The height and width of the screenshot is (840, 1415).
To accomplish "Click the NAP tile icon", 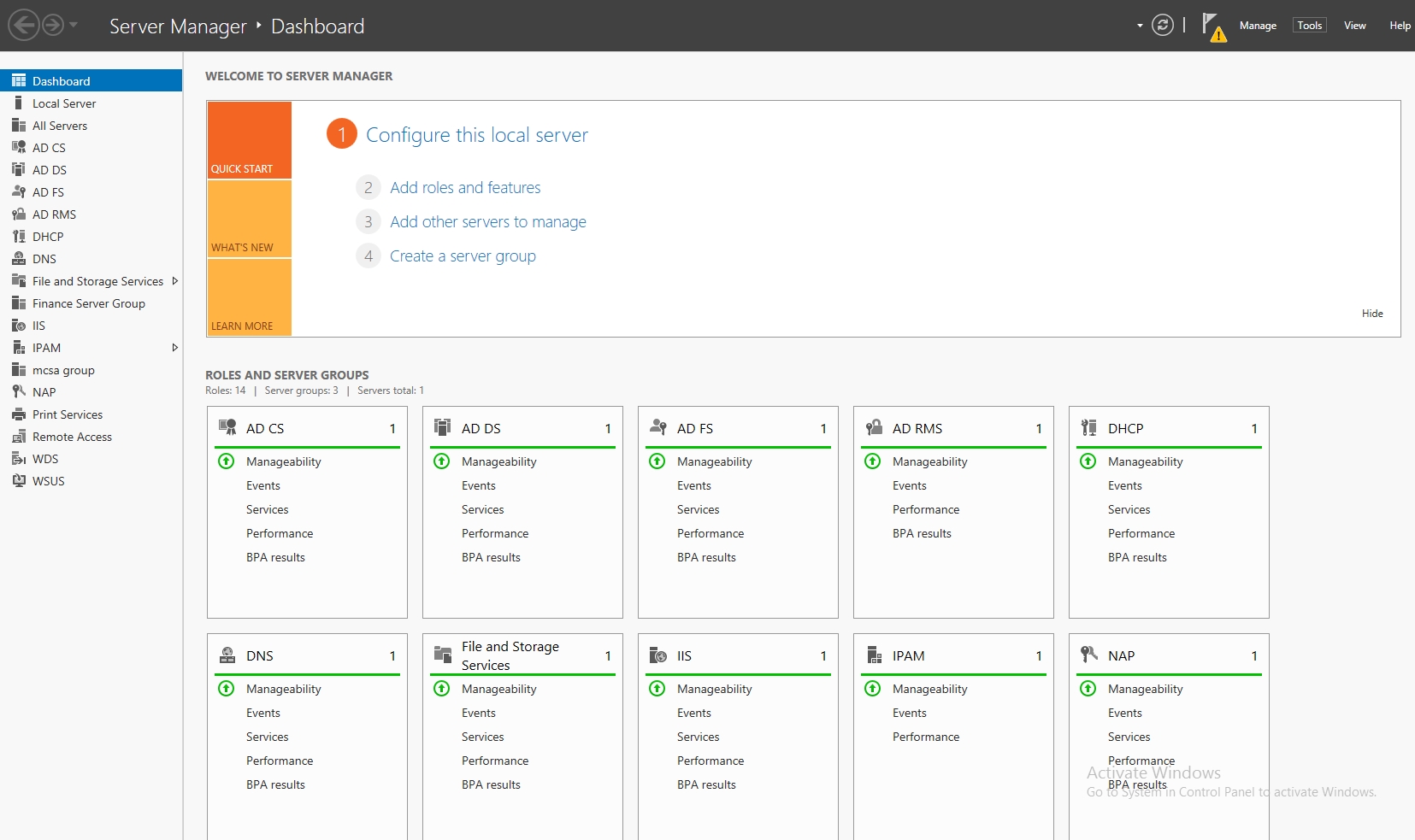I will (1088, 655).
